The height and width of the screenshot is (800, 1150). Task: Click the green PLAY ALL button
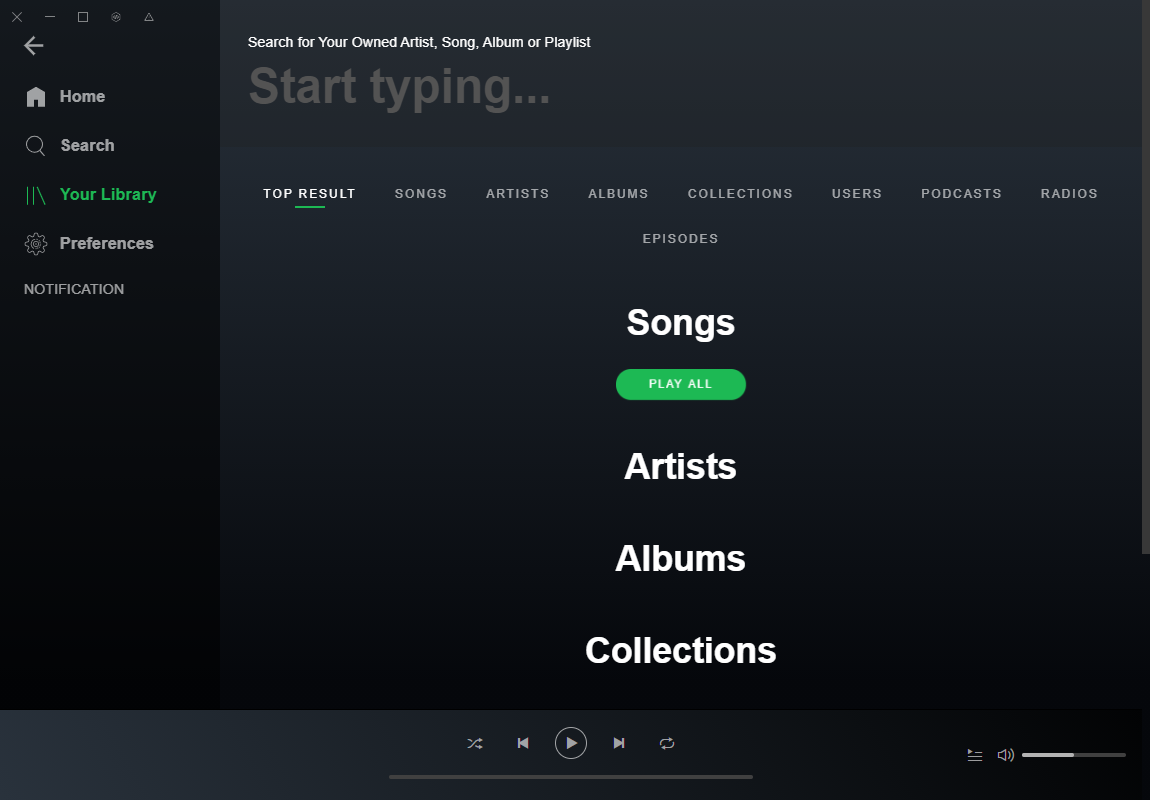[x=681, y=384]
